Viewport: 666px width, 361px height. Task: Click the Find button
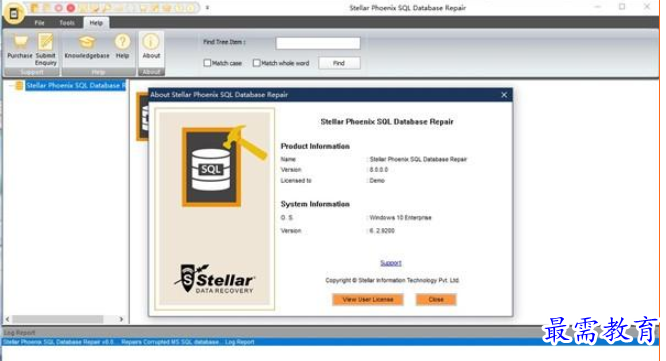[x=339, y=63]
